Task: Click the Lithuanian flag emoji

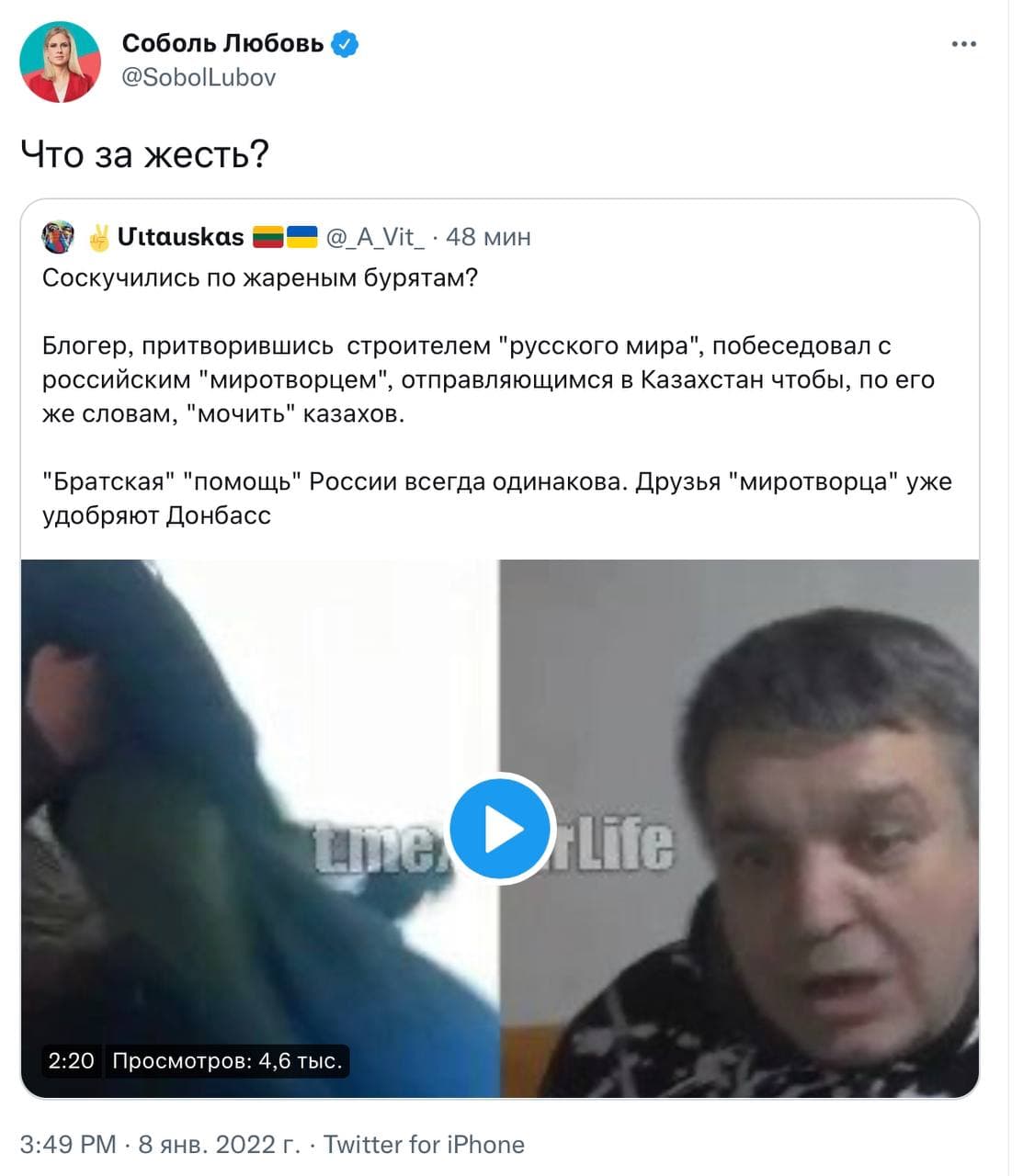Action: point(268,236)
